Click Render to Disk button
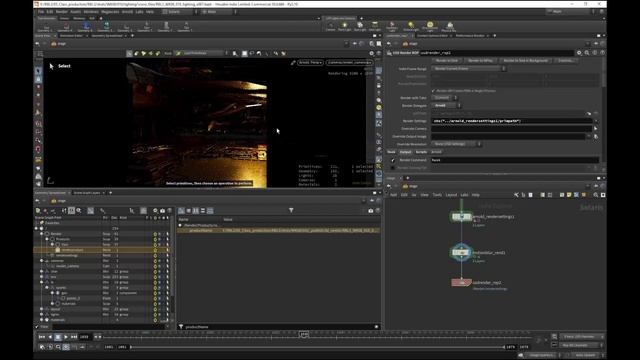Image resolution: width=640 pixels, height=360 pixels. coord(447,60)
